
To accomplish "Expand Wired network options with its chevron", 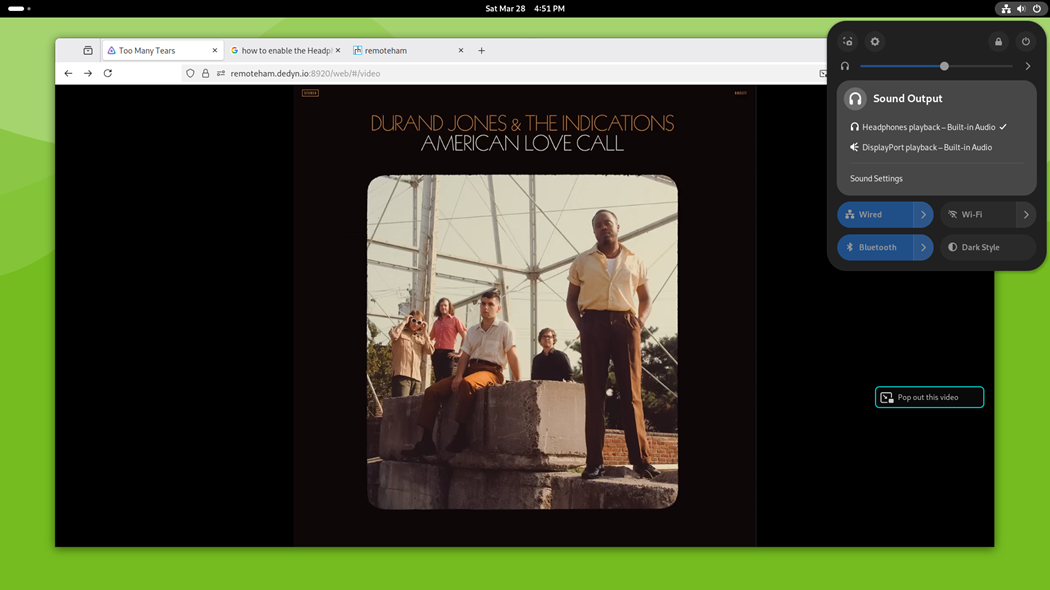I will tap(925, 214).
